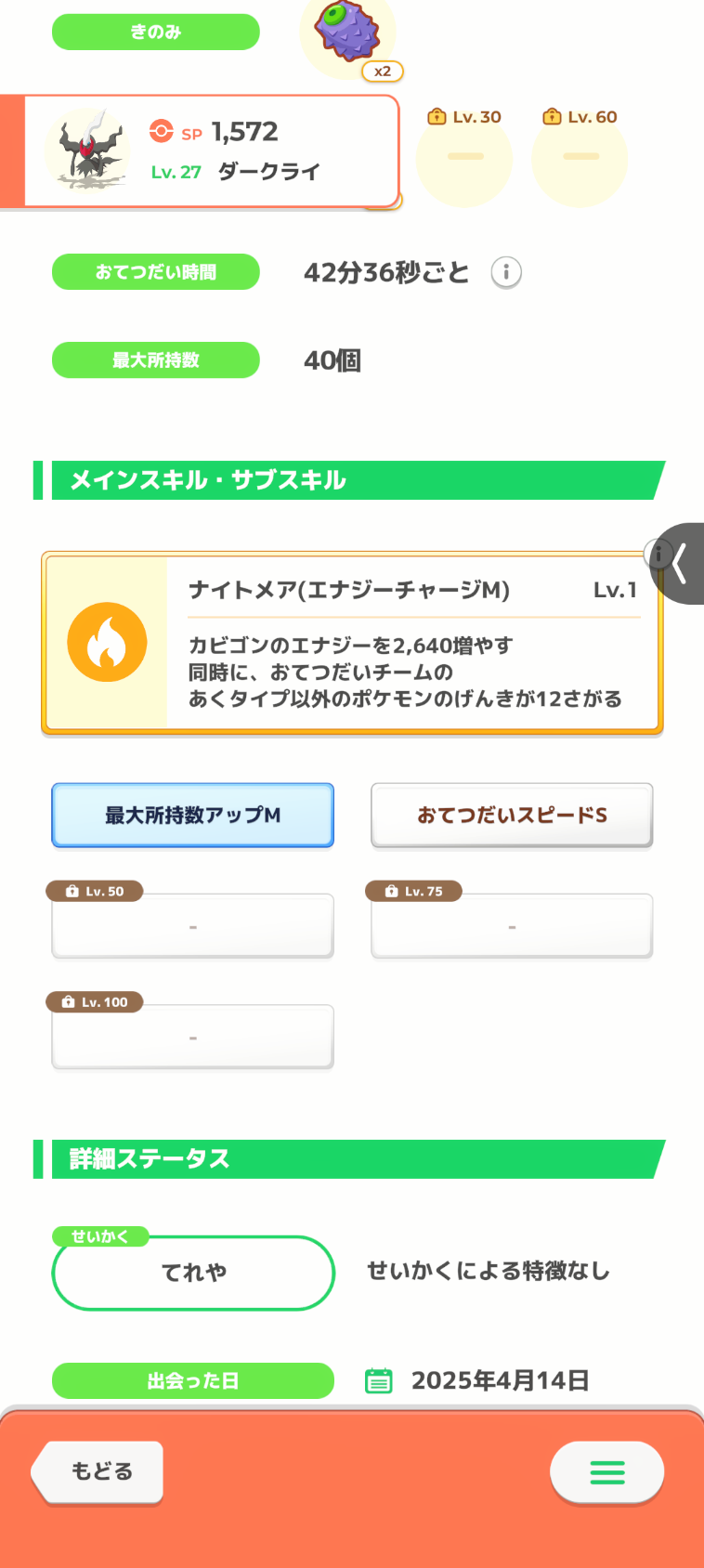Screen dimensions: 704x1568
Task: Tap Darkrai portrait thumbnail
Action: (86, 150)
